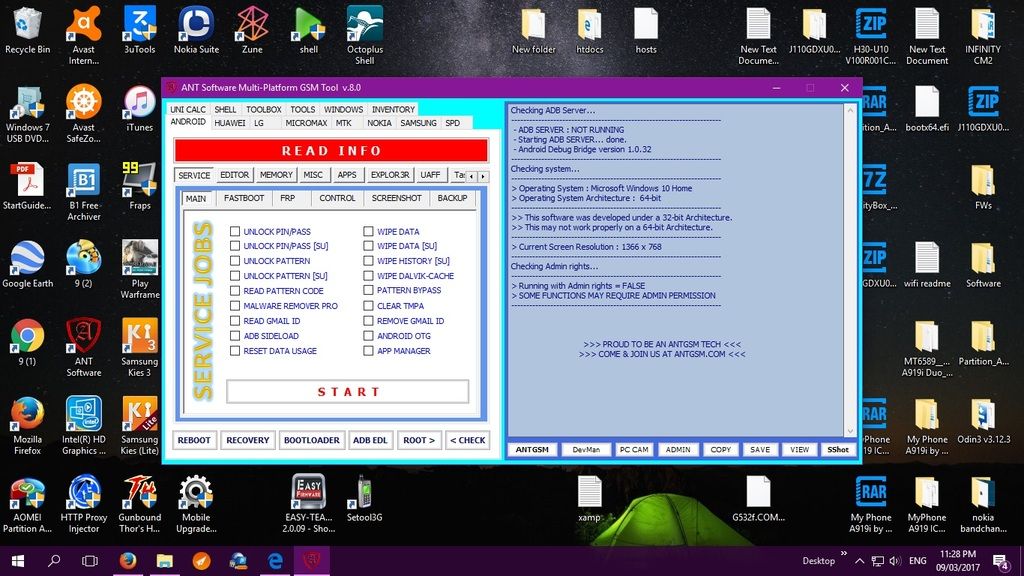The width and height of the screenshot is (1024, 576).
Task: Click the COPY log button
Action: 720,449
